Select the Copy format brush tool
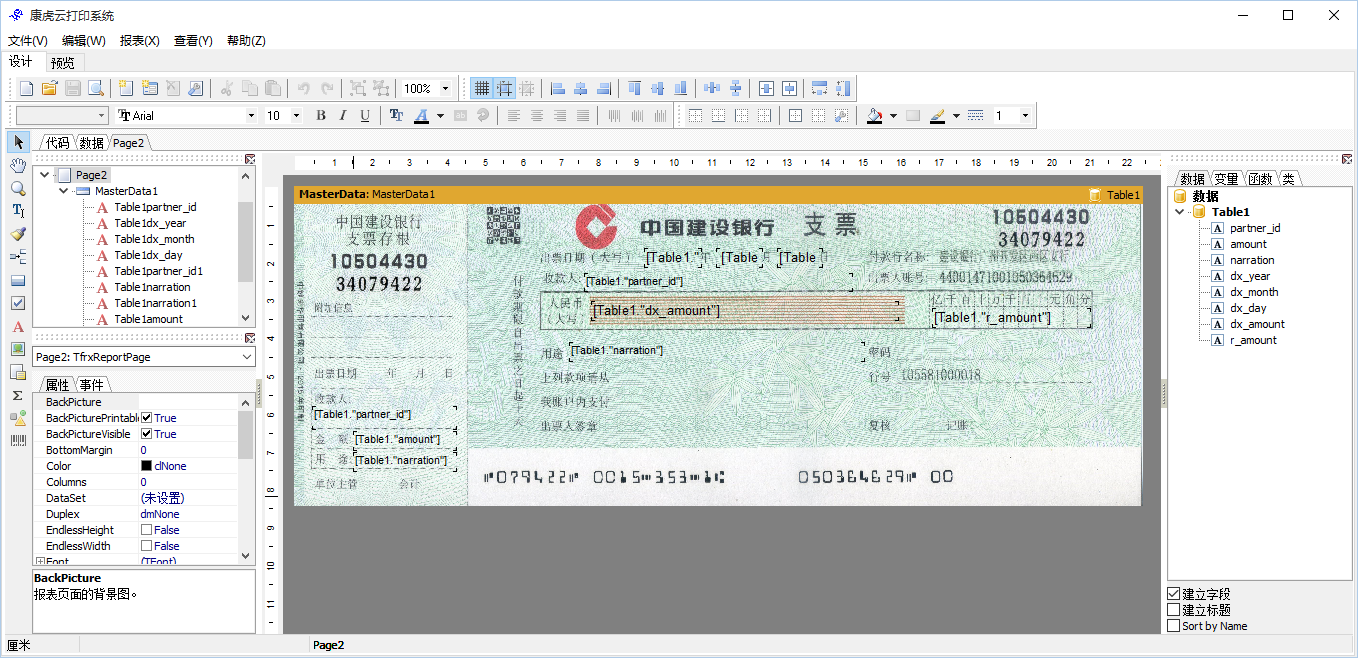Screen dimensions: 1358x658 (x=18, y=234)
